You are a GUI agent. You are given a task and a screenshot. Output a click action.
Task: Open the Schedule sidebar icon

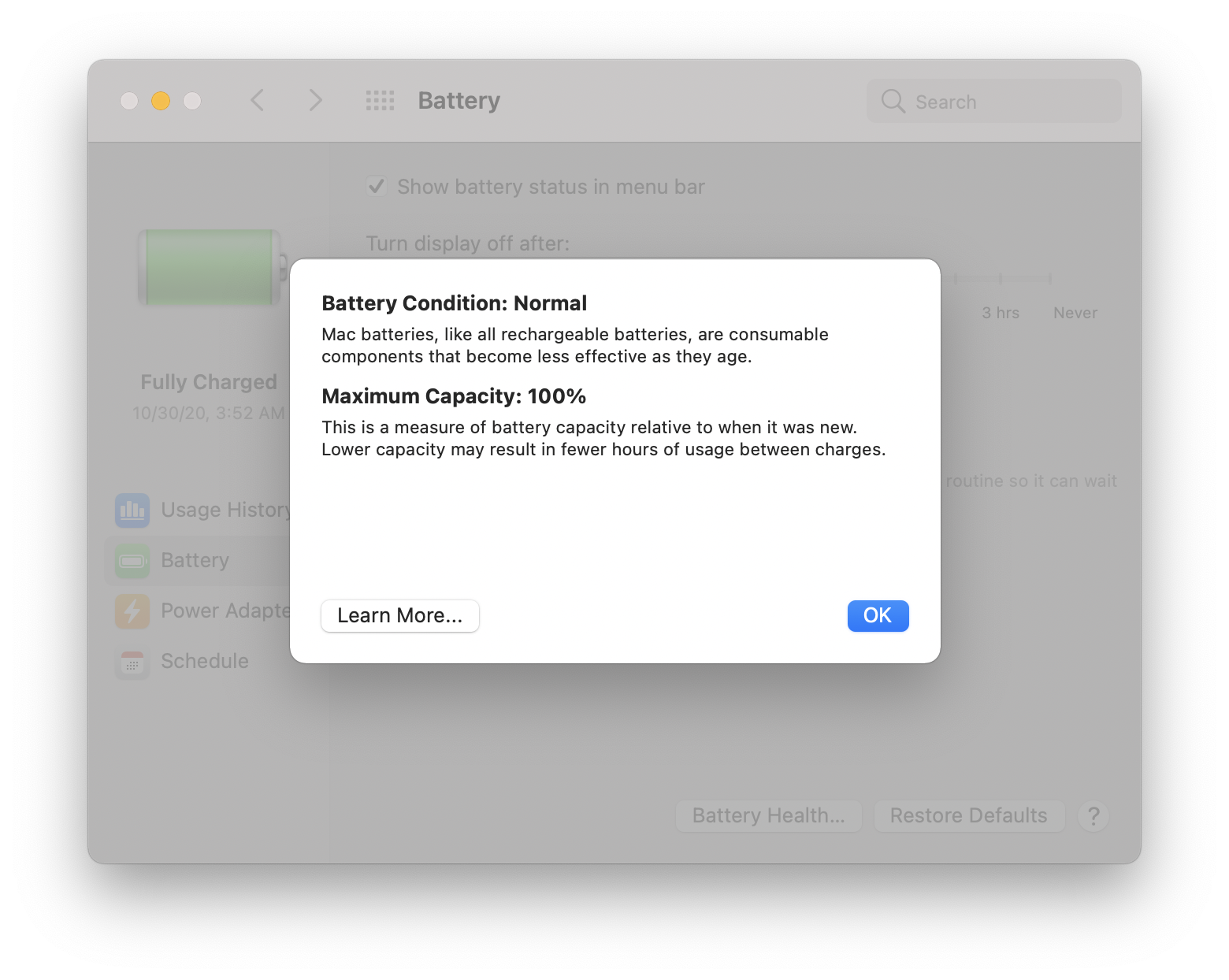tap(132, 662)
